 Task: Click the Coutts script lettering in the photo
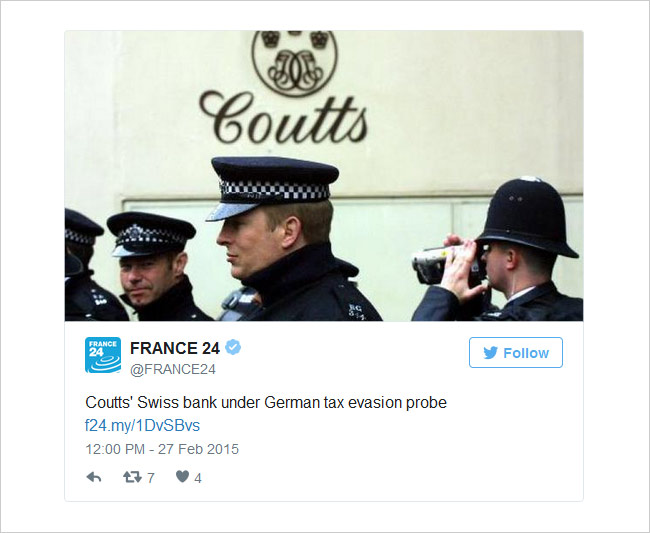[x=284, y=117]
